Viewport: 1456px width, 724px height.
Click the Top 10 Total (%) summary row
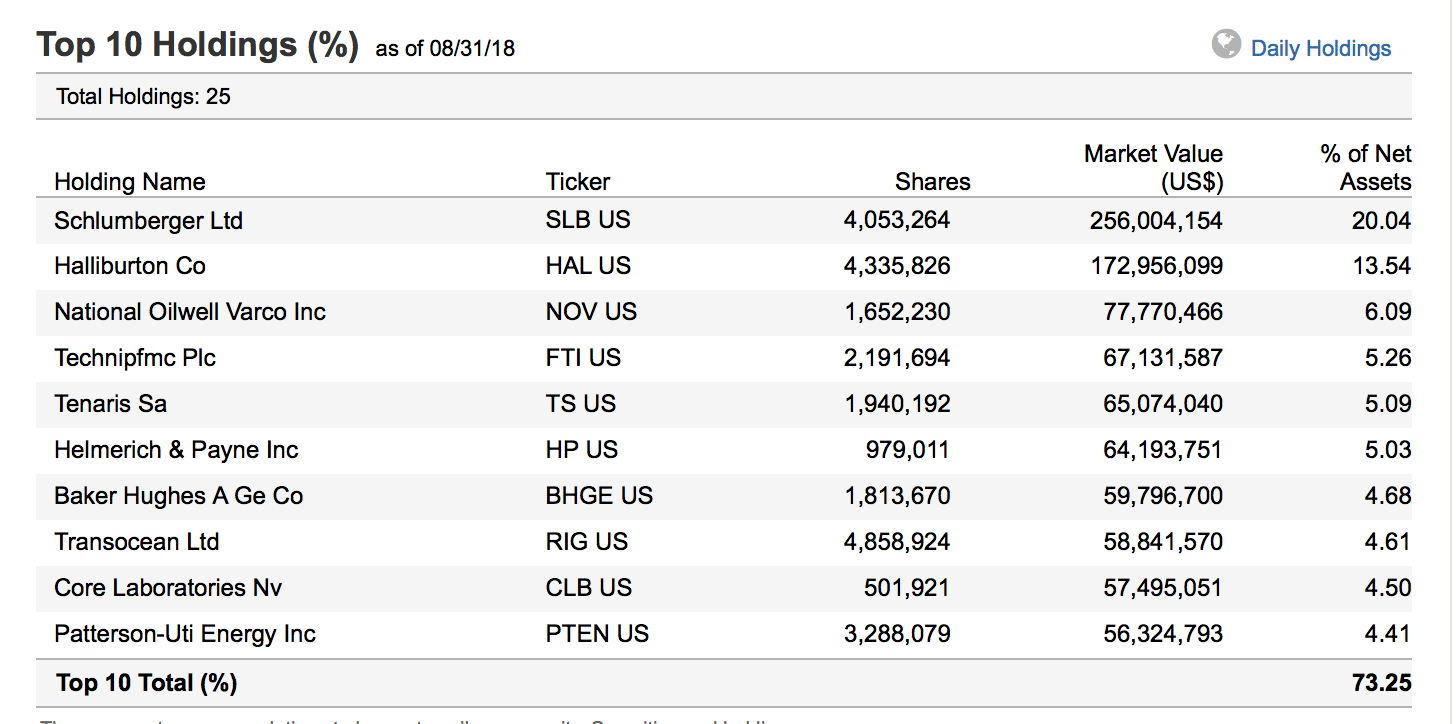(146, 682)
